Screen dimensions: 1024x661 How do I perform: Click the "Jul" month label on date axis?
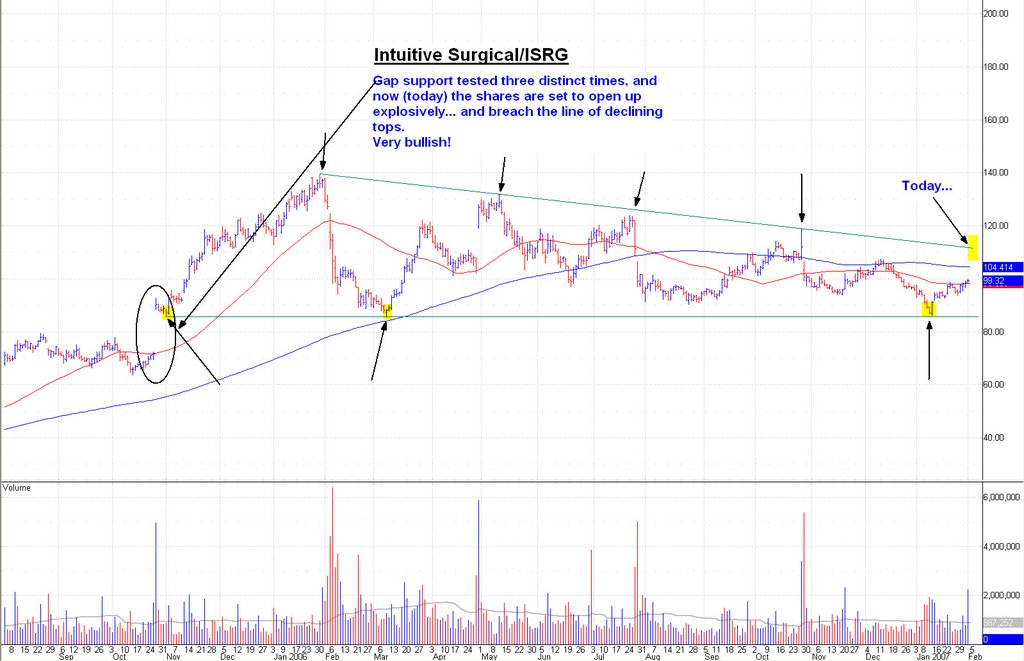(598, 656)
